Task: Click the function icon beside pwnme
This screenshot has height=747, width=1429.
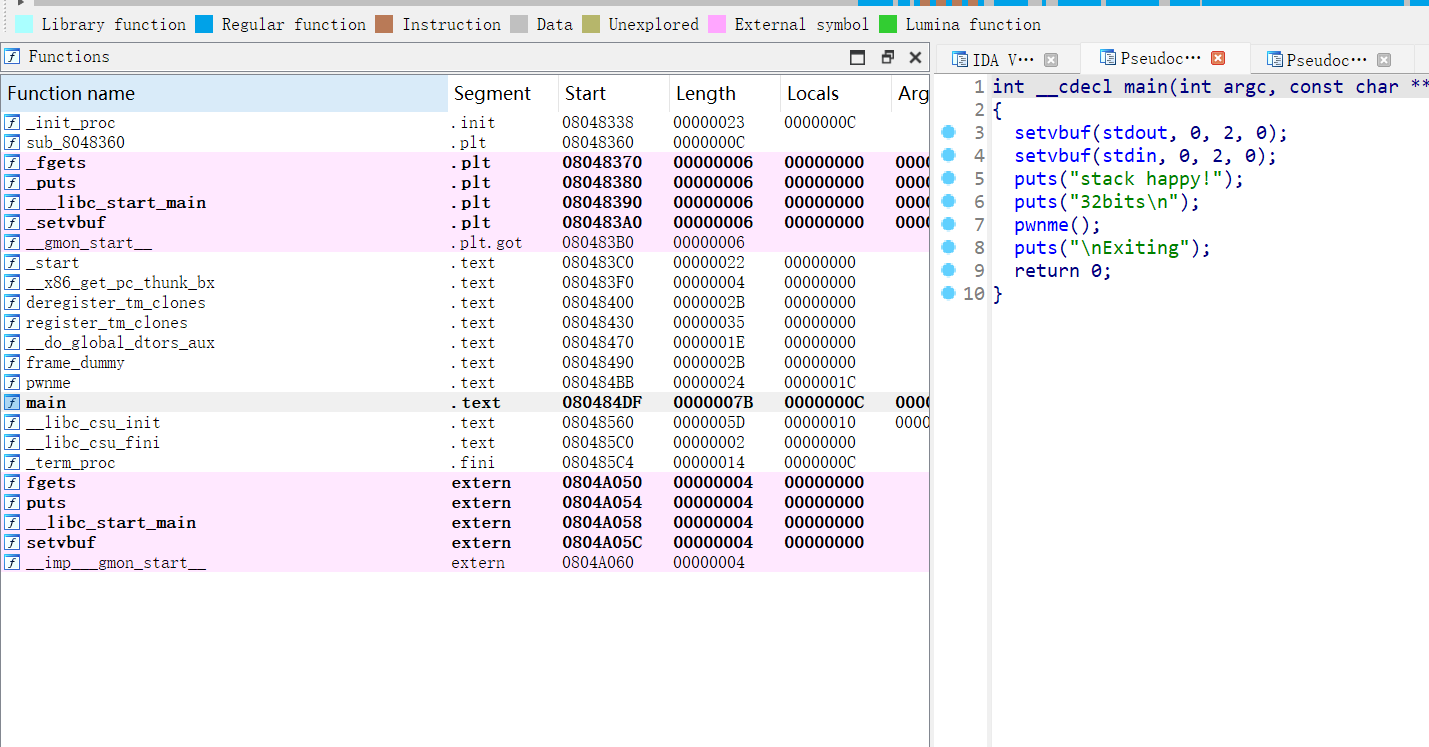Action: pos(12,383)
